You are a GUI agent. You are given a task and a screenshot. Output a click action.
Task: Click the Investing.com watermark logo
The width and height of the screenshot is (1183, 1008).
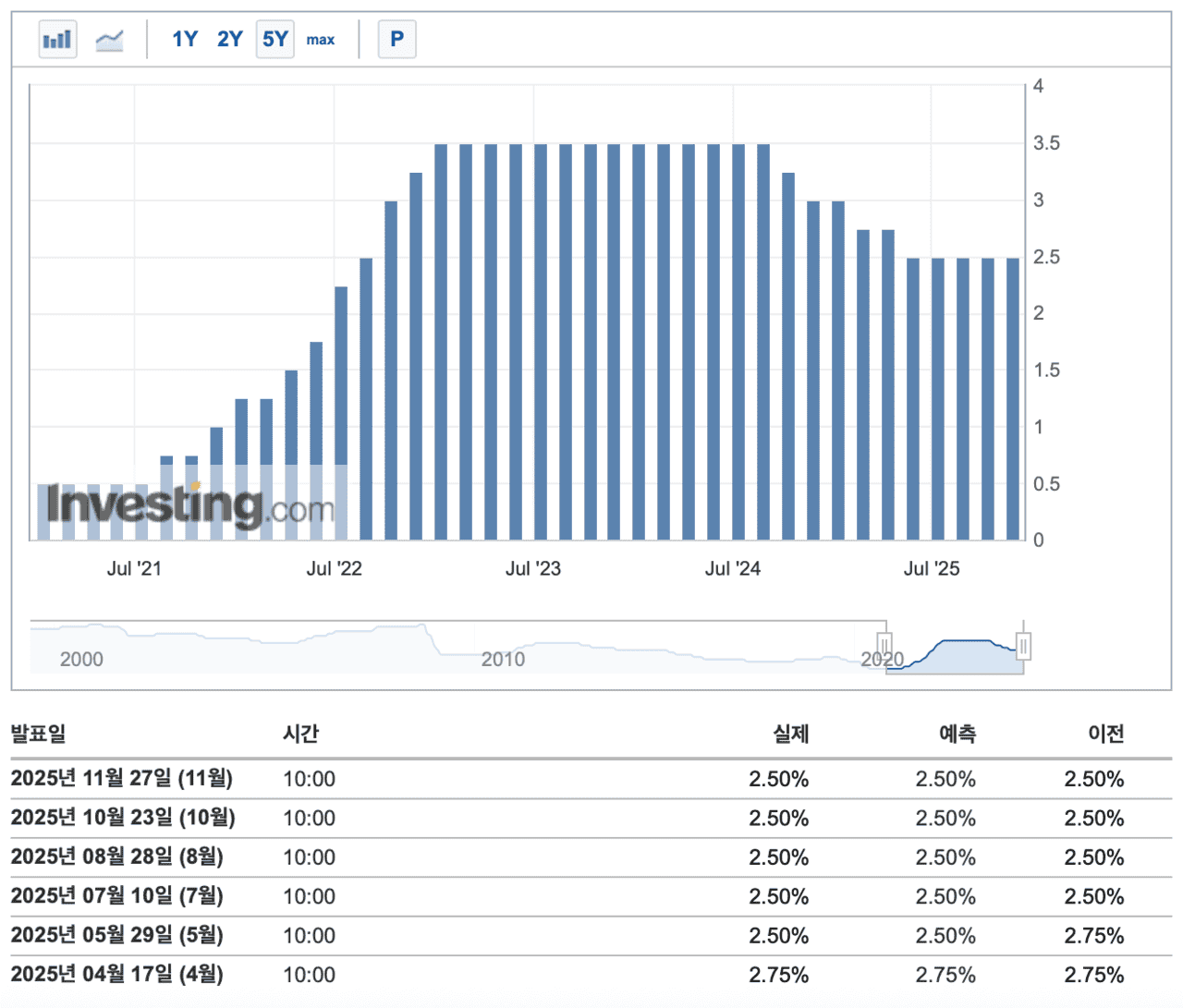189,505
